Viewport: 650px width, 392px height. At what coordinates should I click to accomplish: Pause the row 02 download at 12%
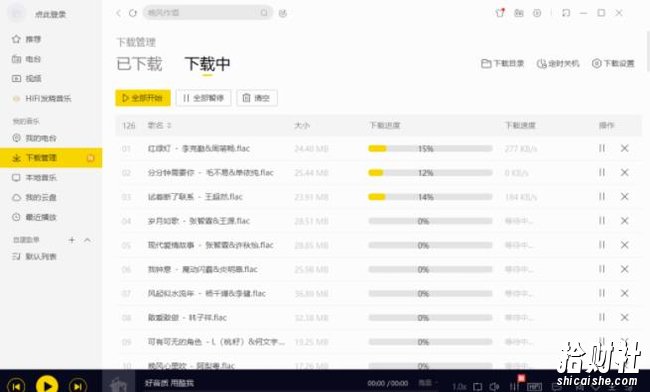[602, 172]
